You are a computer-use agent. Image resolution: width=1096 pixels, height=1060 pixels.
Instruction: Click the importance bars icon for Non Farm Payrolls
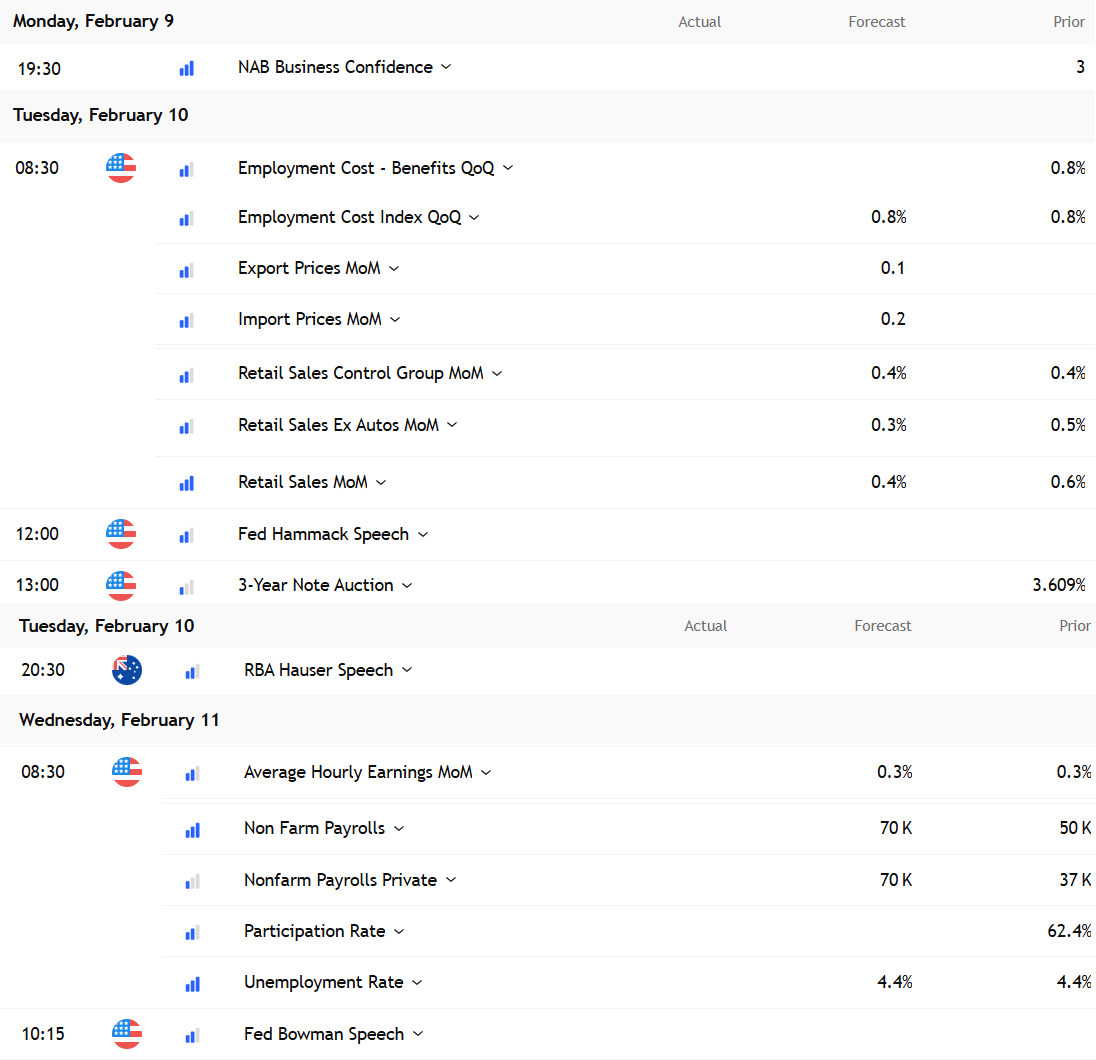click(x=192, y=830)
